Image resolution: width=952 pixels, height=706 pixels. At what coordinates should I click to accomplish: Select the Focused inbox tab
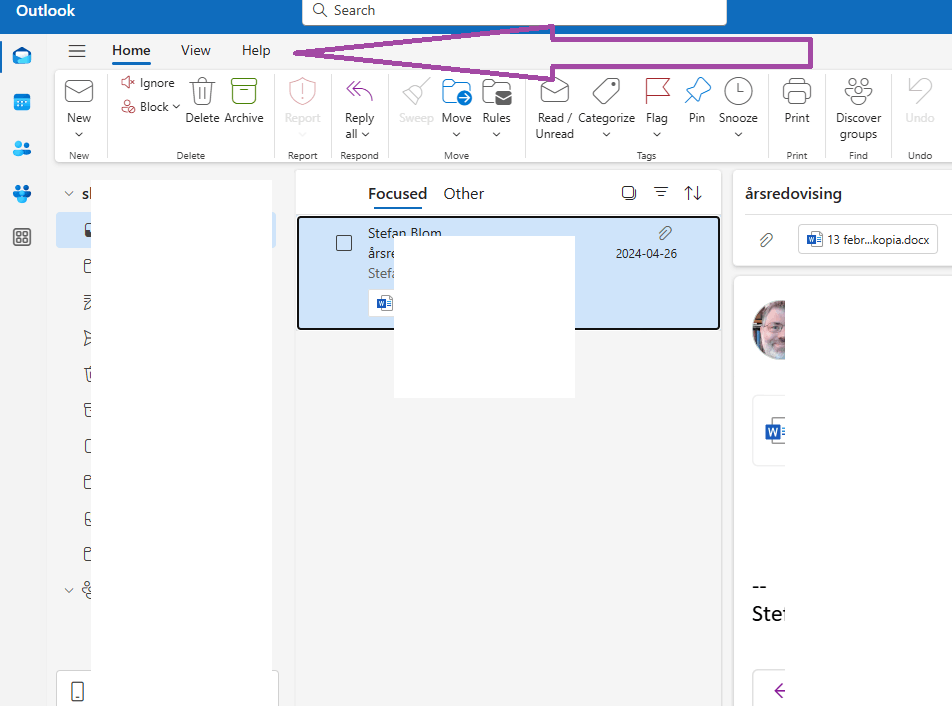pyautogui.click(x=398, y=194)
